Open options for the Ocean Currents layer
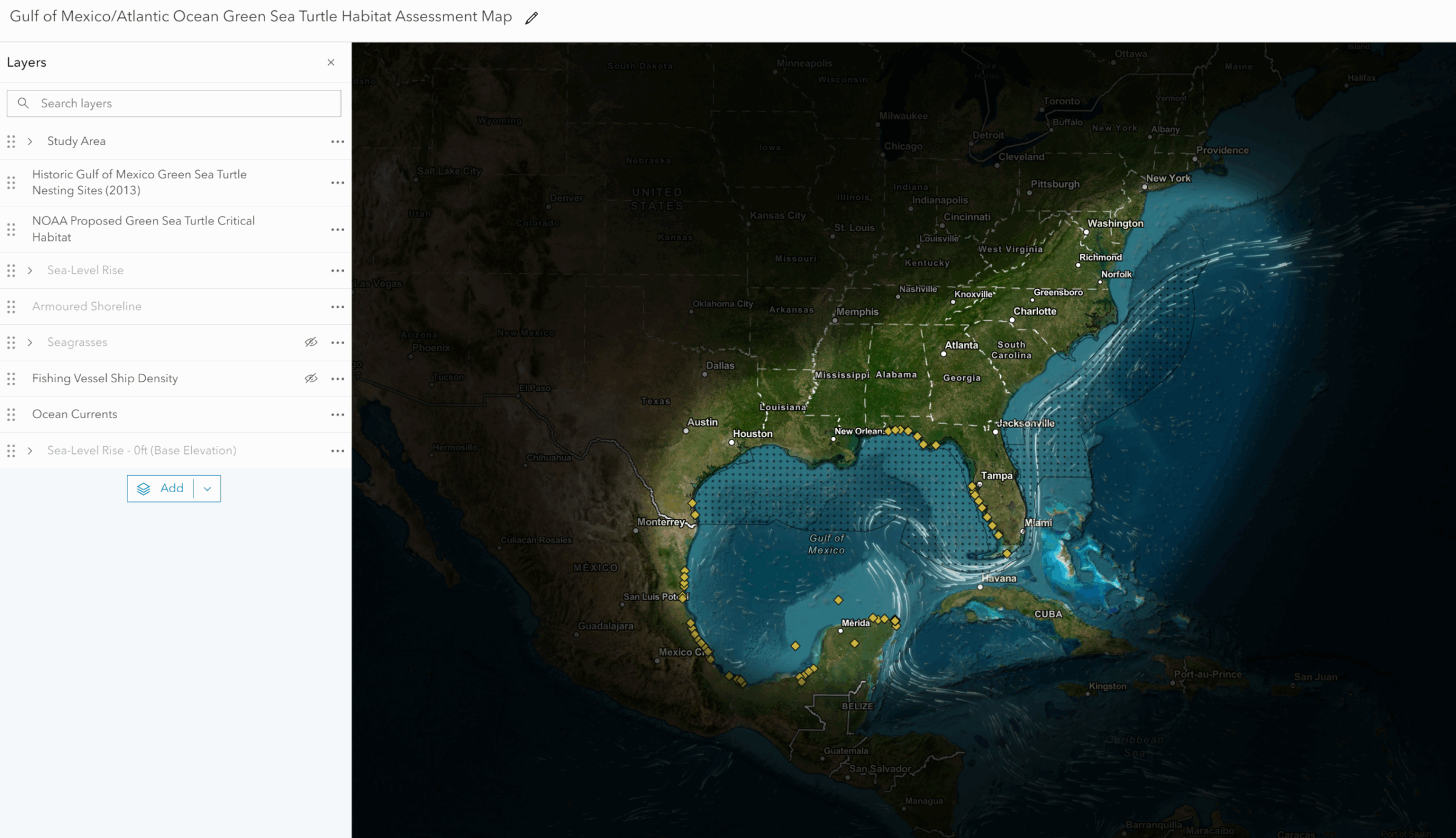The width and height of the screenshot is (1456, 838). click(338, 414)
